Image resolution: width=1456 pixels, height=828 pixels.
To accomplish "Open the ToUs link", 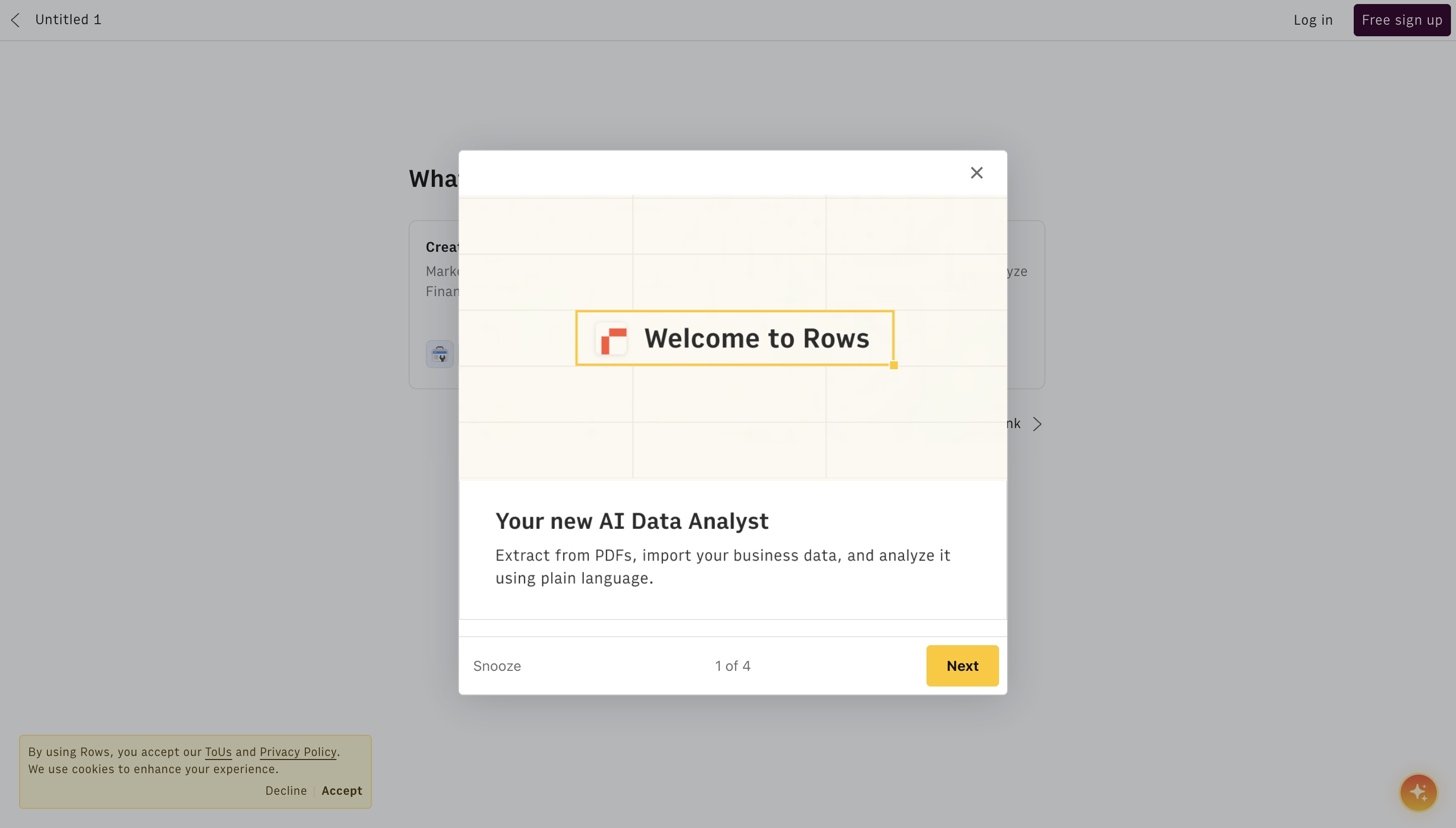I will [218, 752].
